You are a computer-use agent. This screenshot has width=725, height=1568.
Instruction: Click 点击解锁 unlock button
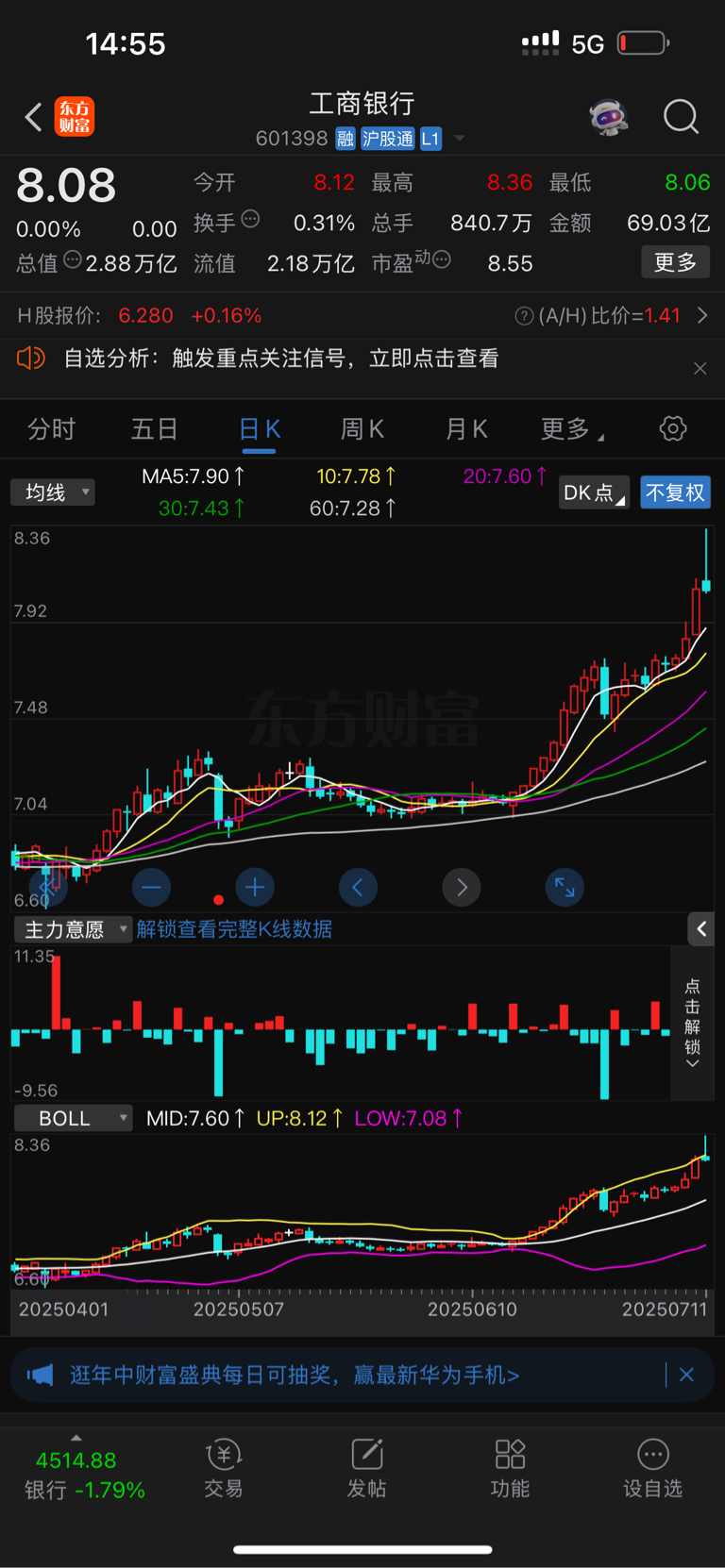pos(692,1024)
